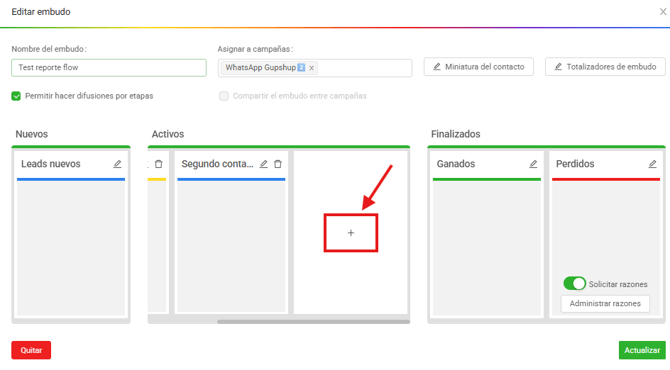
Task: Remove WhatsApp Gupshup campaign tag
Action: [x=311, y=68]
